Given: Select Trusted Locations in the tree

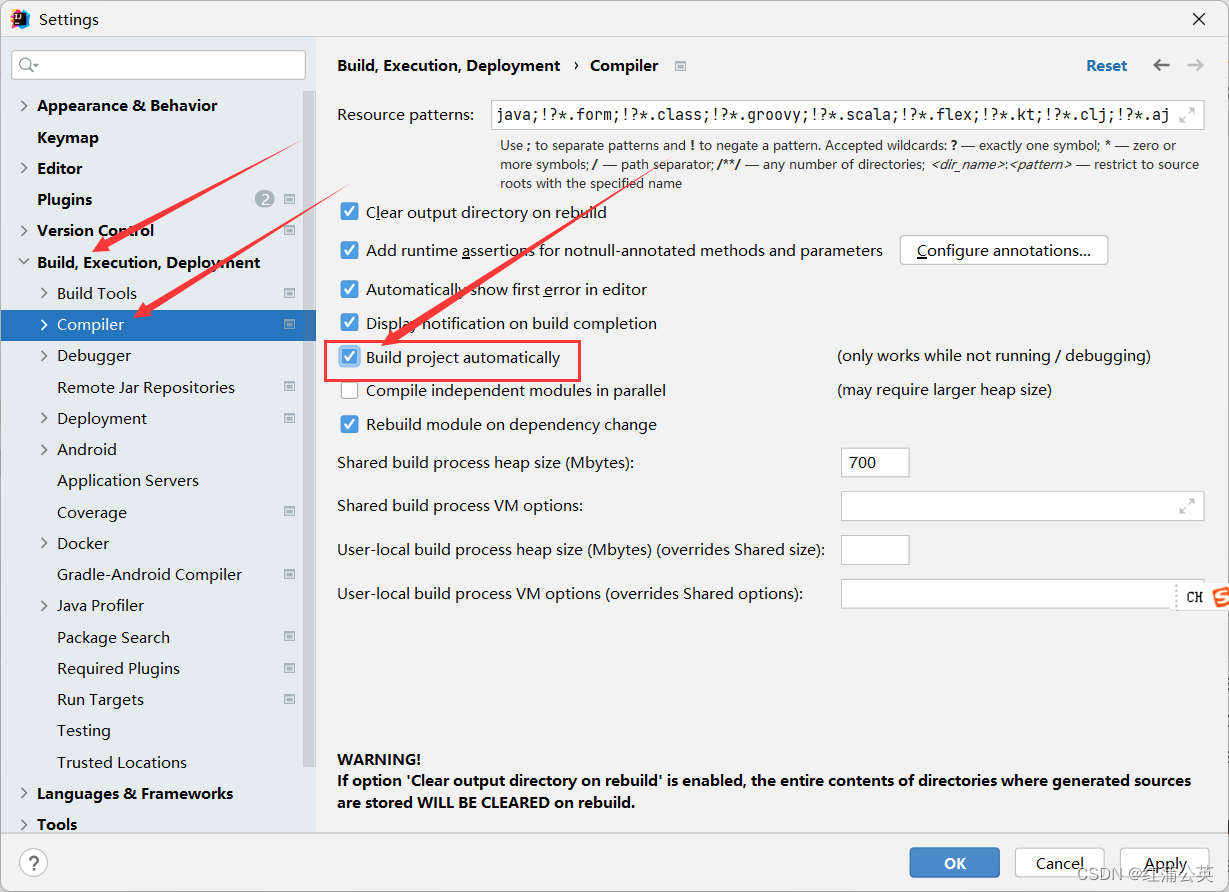Looking at the screenshot, I should (122, 762).
